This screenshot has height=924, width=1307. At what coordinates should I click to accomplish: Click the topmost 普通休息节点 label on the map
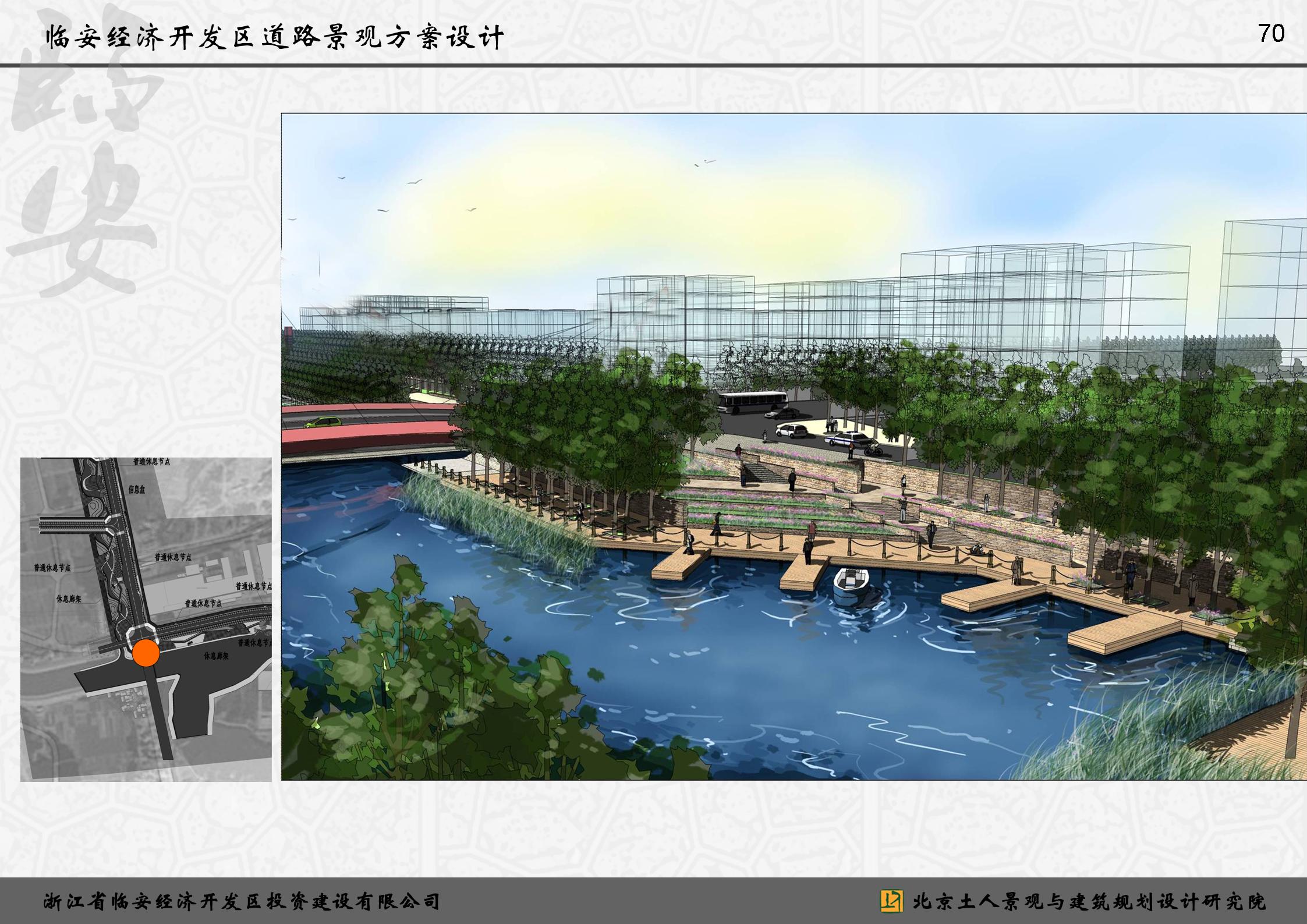coord(151,462)
